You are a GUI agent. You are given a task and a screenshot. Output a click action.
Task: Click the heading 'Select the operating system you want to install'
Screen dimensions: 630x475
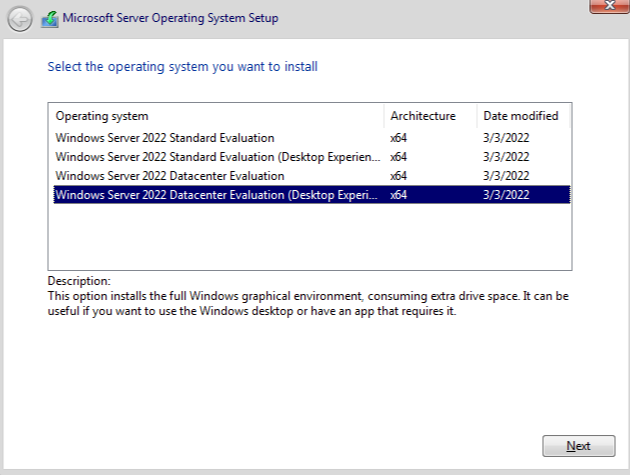click(x=182, y=67)
